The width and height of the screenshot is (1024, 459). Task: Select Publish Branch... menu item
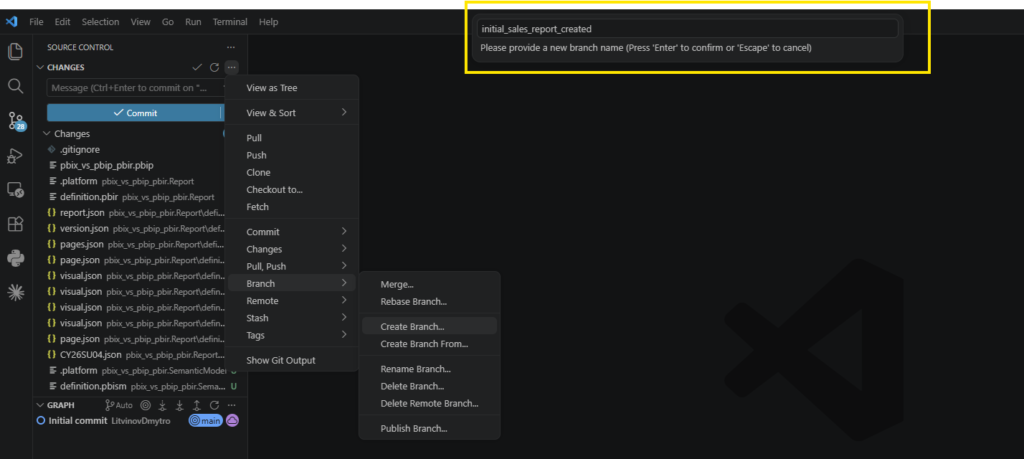[x=430, y=428]
